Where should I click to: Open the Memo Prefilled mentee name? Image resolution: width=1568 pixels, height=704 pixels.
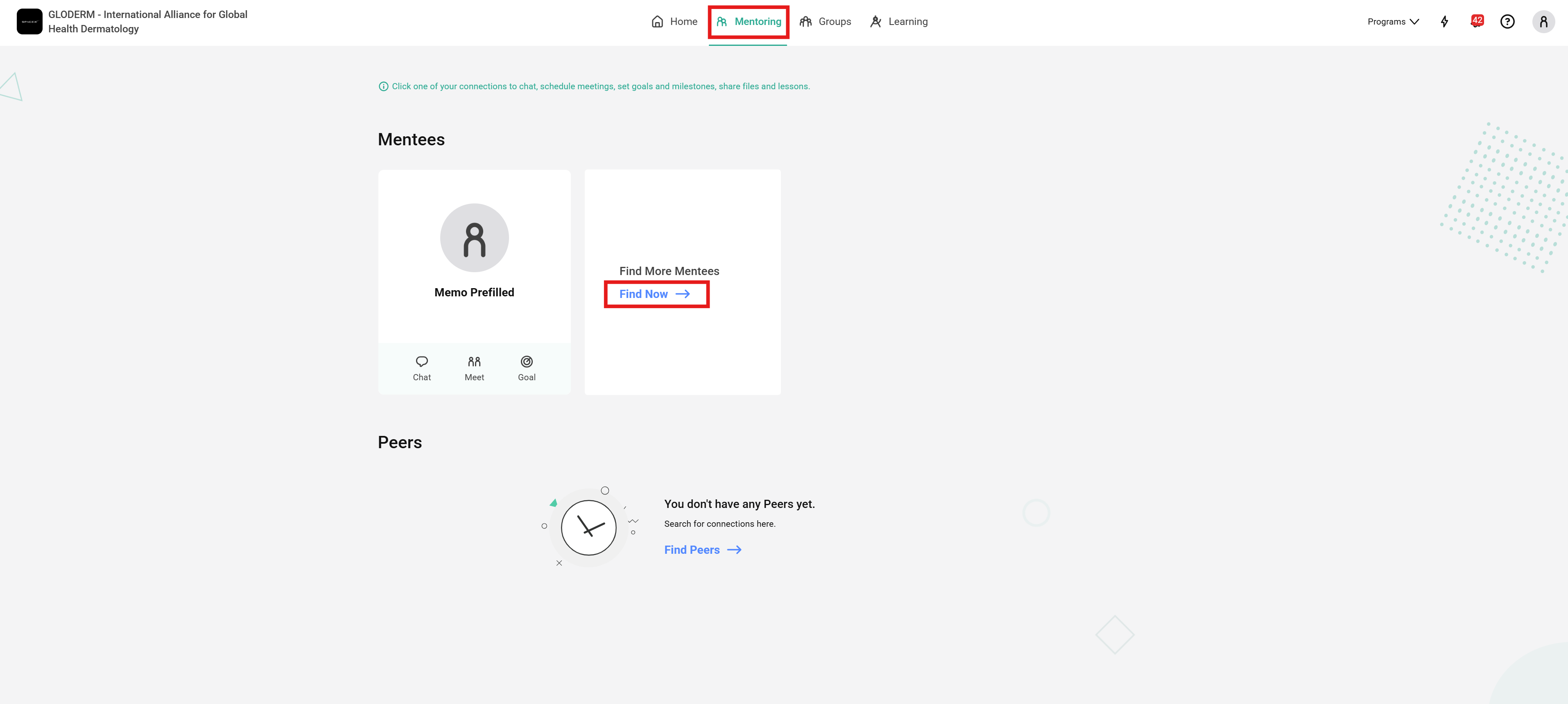coord(474,293)
